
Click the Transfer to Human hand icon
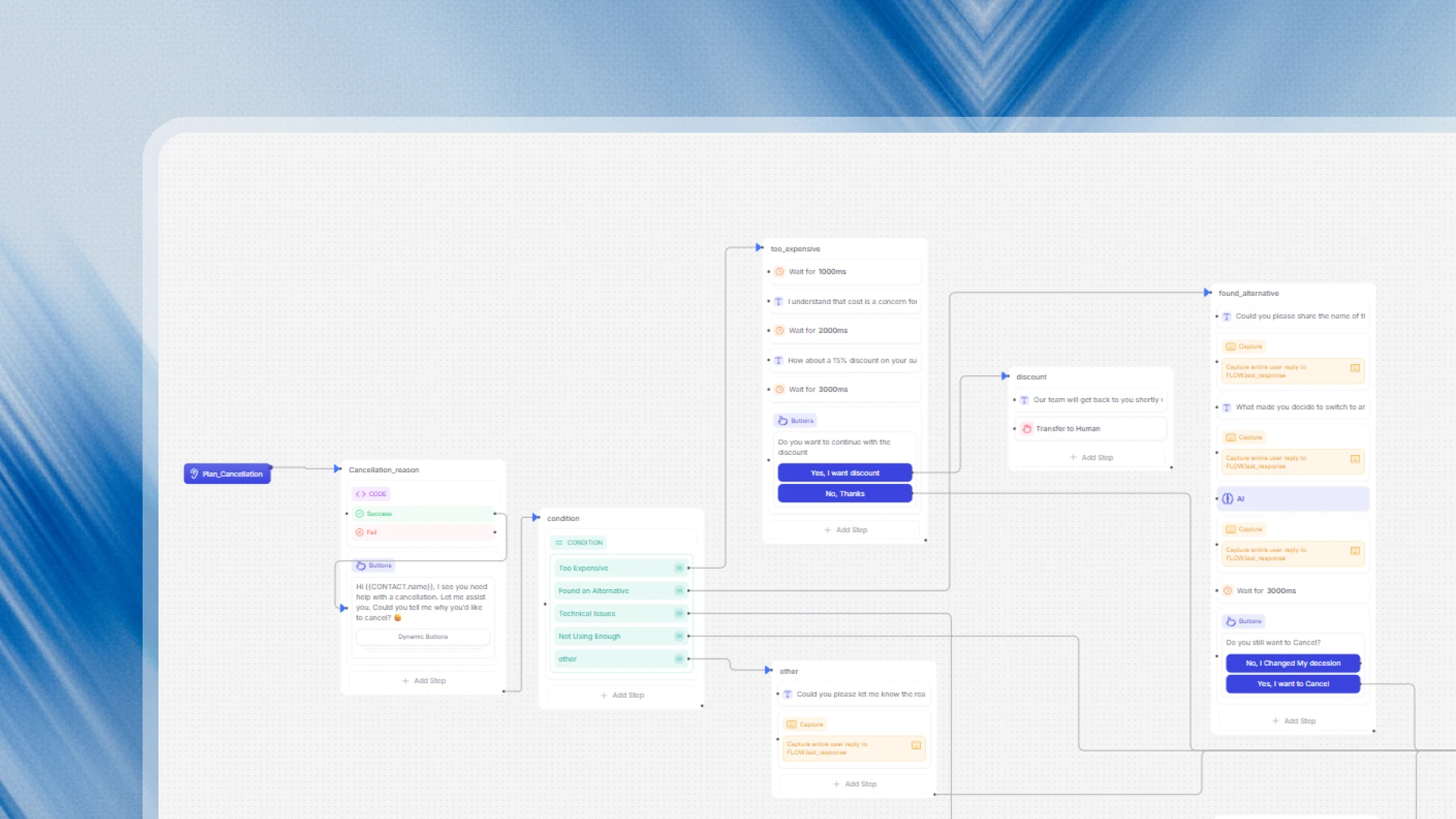click(1027, 428)
